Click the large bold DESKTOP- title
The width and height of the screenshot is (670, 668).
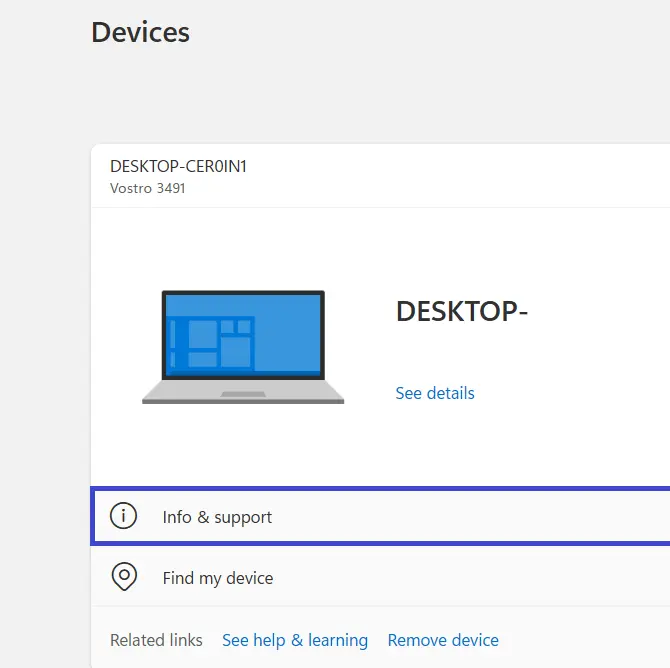pyautogui.click(x=462, y=312)
